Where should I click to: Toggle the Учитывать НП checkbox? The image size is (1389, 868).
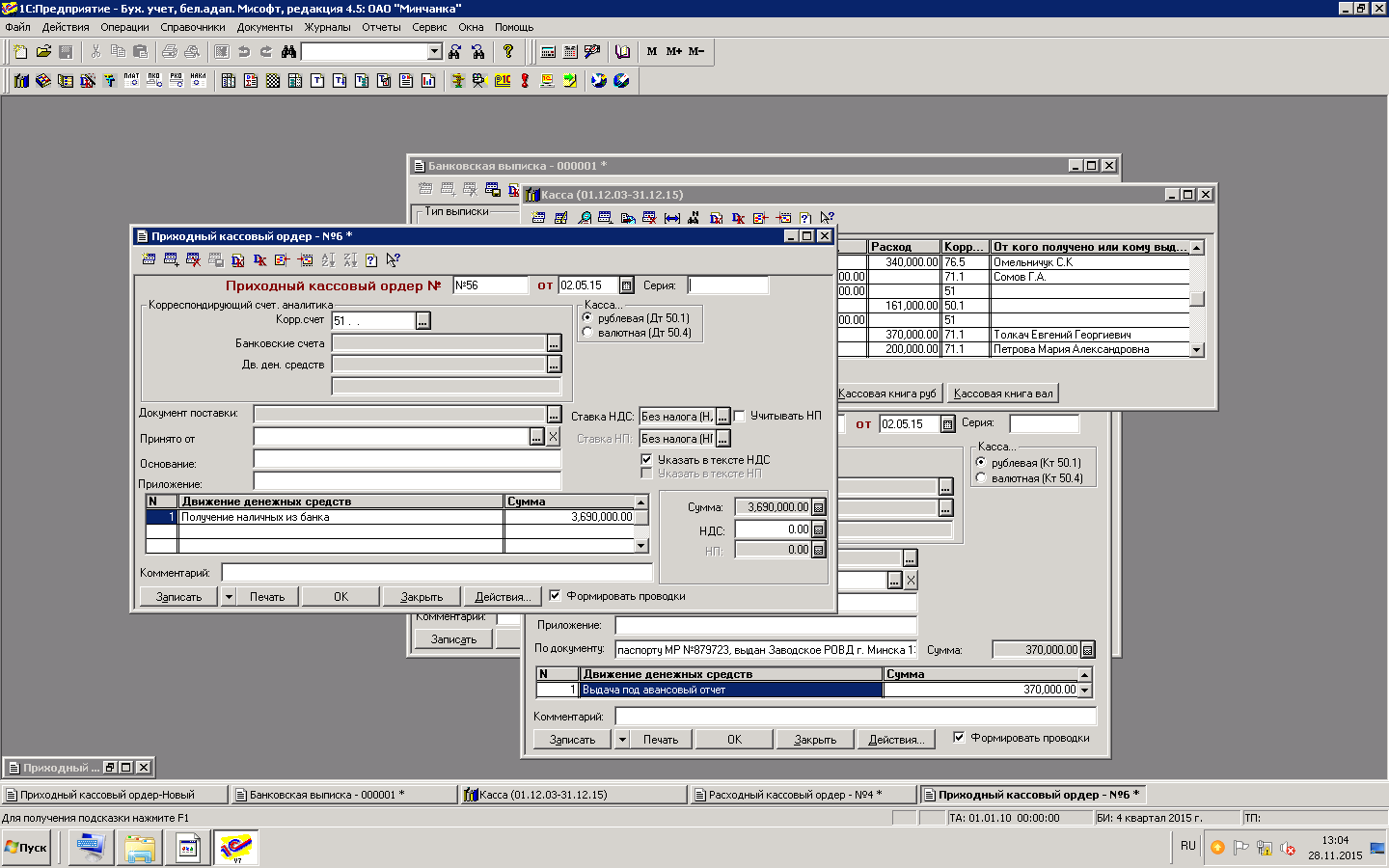[740, 416]
